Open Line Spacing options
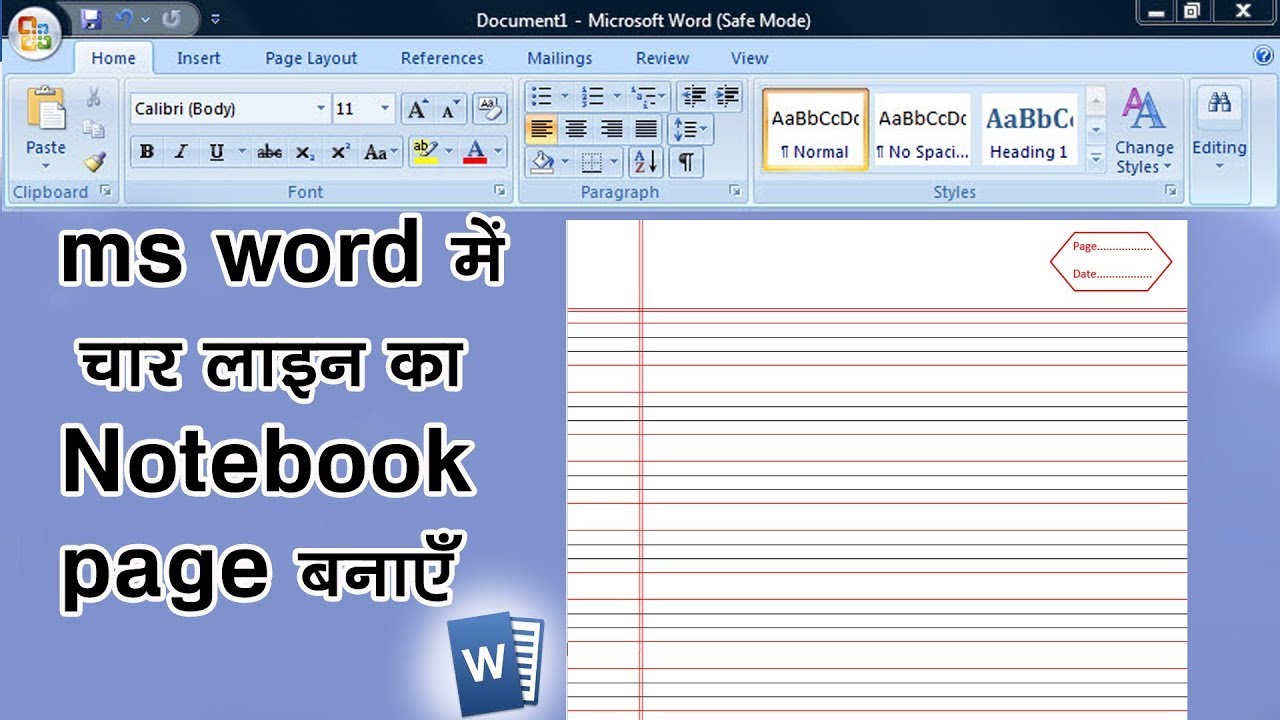Screen dimensions: 1280x720 coord(689,128)
